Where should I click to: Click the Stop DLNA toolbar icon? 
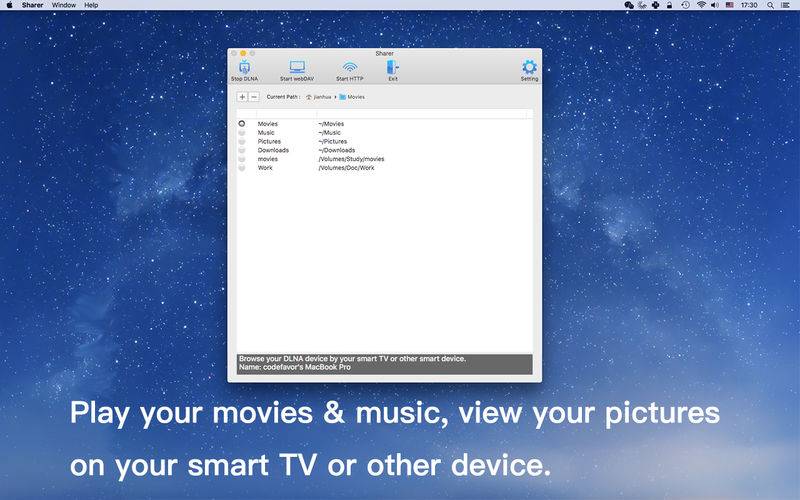coord(244,69)
